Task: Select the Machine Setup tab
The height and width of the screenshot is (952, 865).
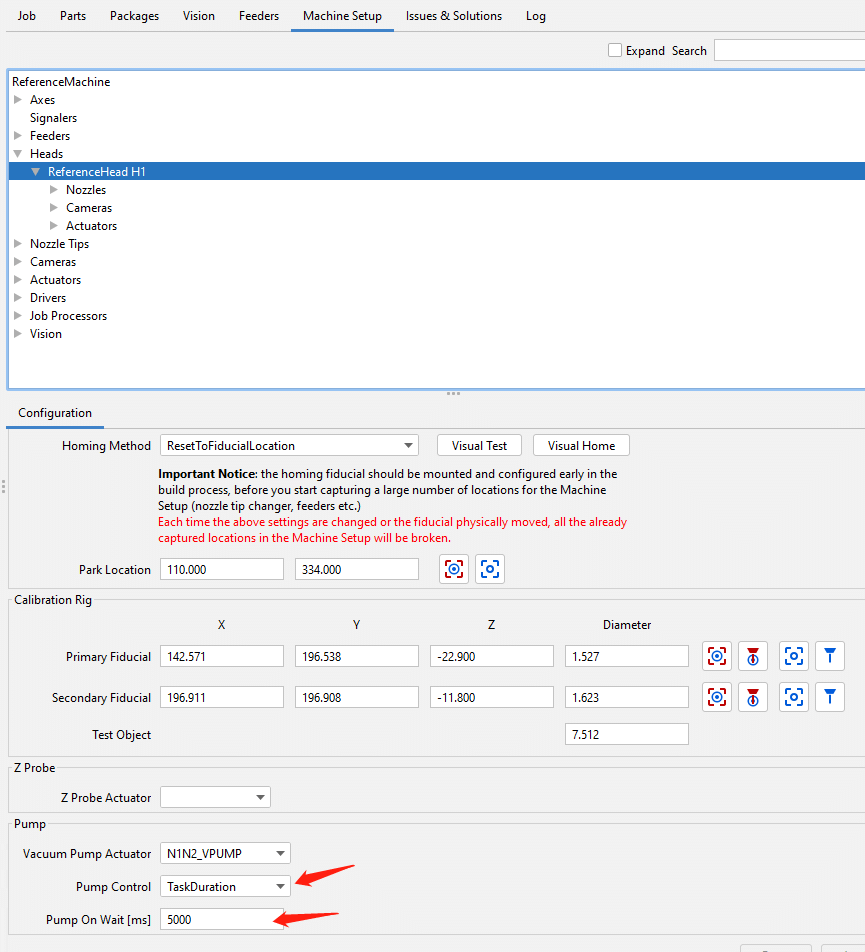Action: (x=342, y=16)
